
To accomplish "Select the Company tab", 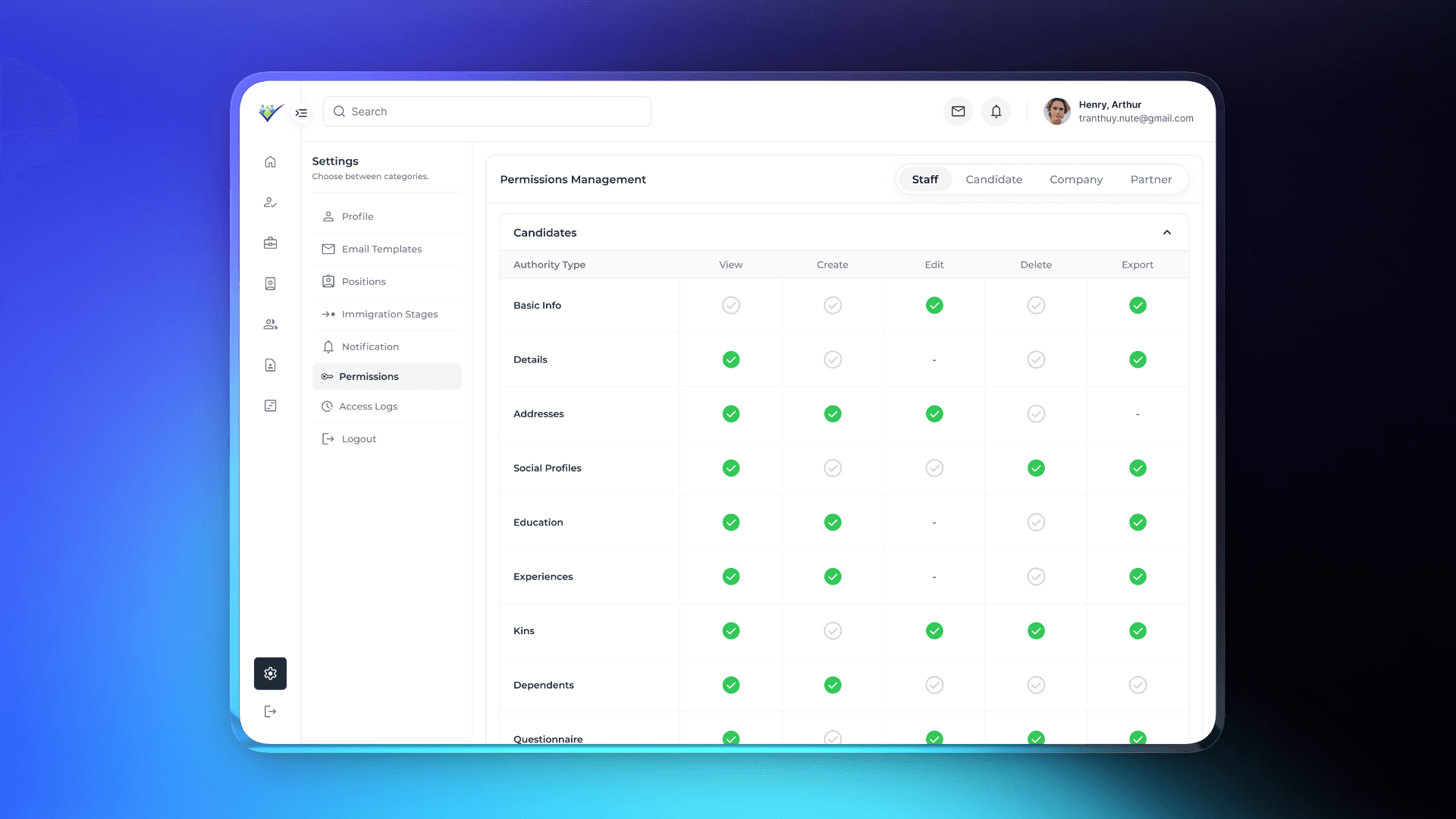I will 1075,180.
